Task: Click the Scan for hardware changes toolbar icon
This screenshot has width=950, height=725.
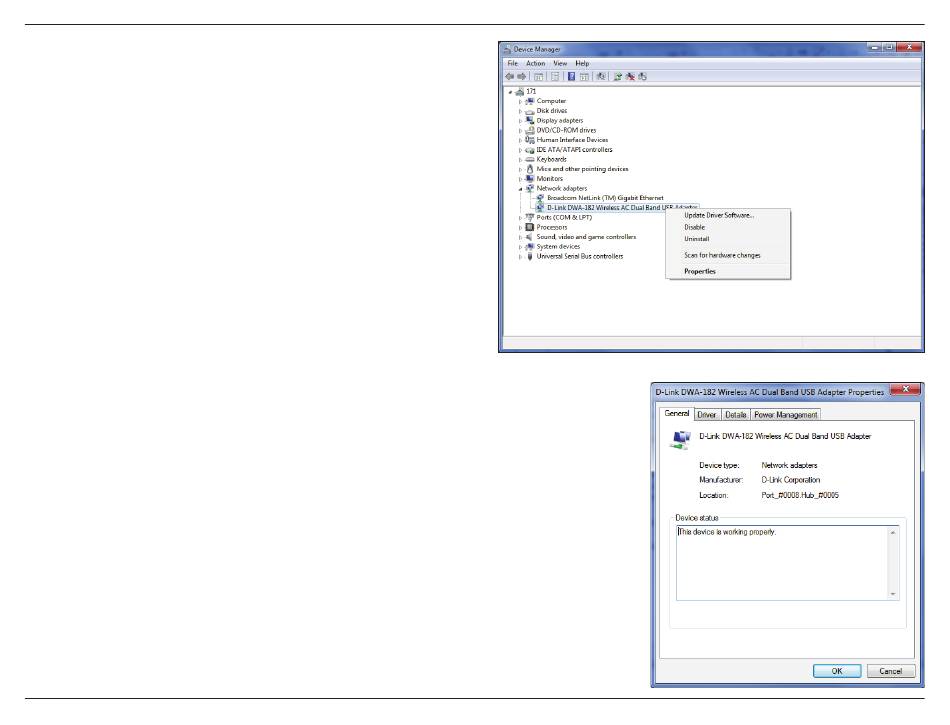Action: pyautogui.click(x=600, y=76)
